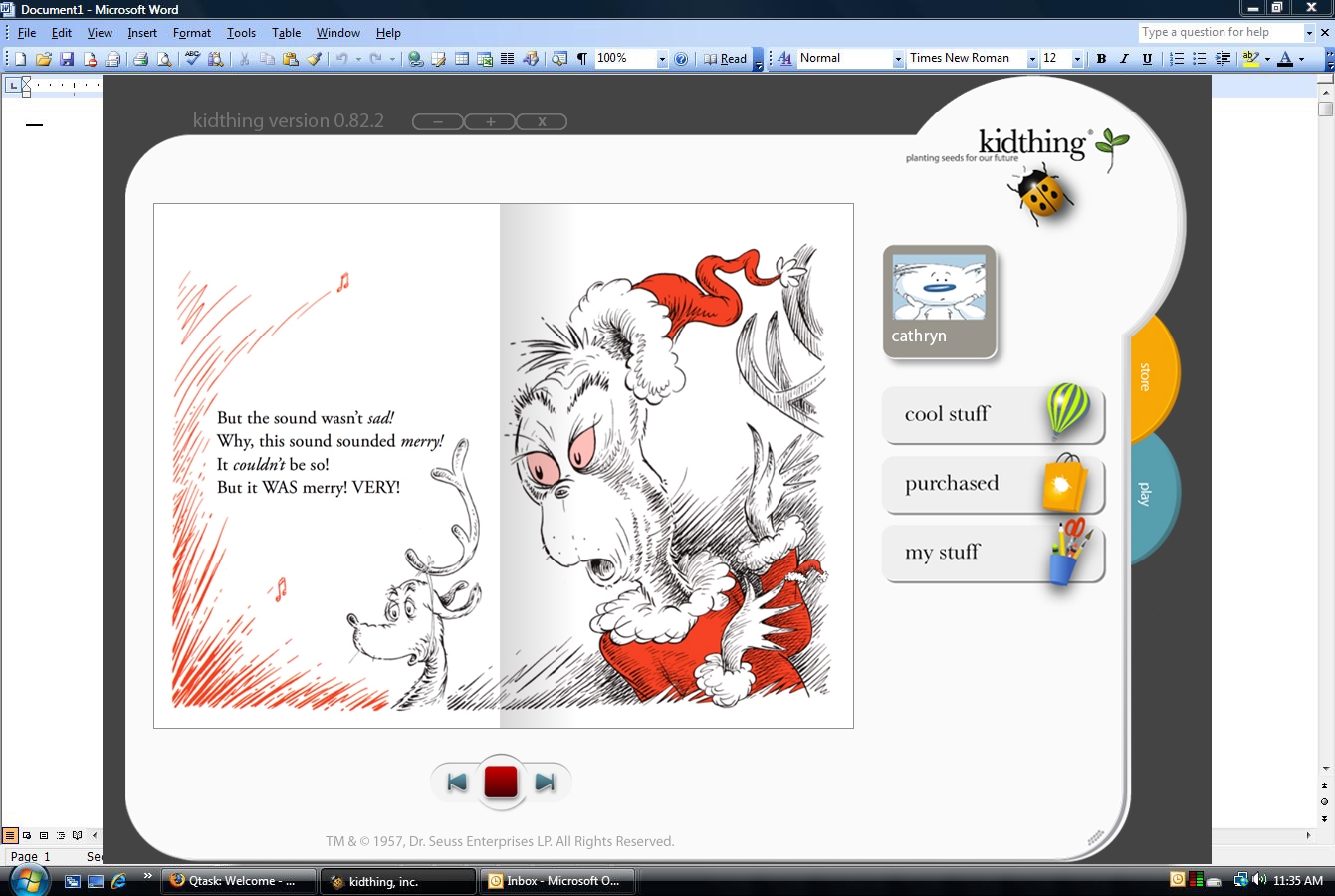Open the Tools menu
The image size is (1335, 896).
point(242,33)
